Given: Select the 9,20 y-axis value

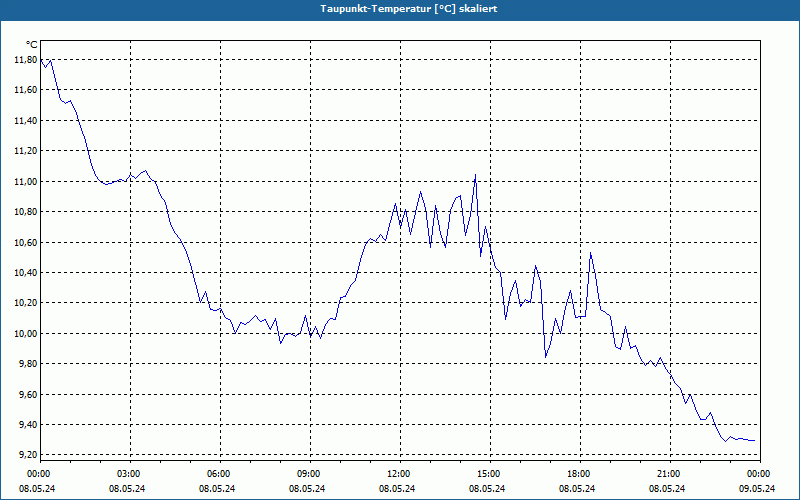Looking at the screenshot, I should pos(28,455).
